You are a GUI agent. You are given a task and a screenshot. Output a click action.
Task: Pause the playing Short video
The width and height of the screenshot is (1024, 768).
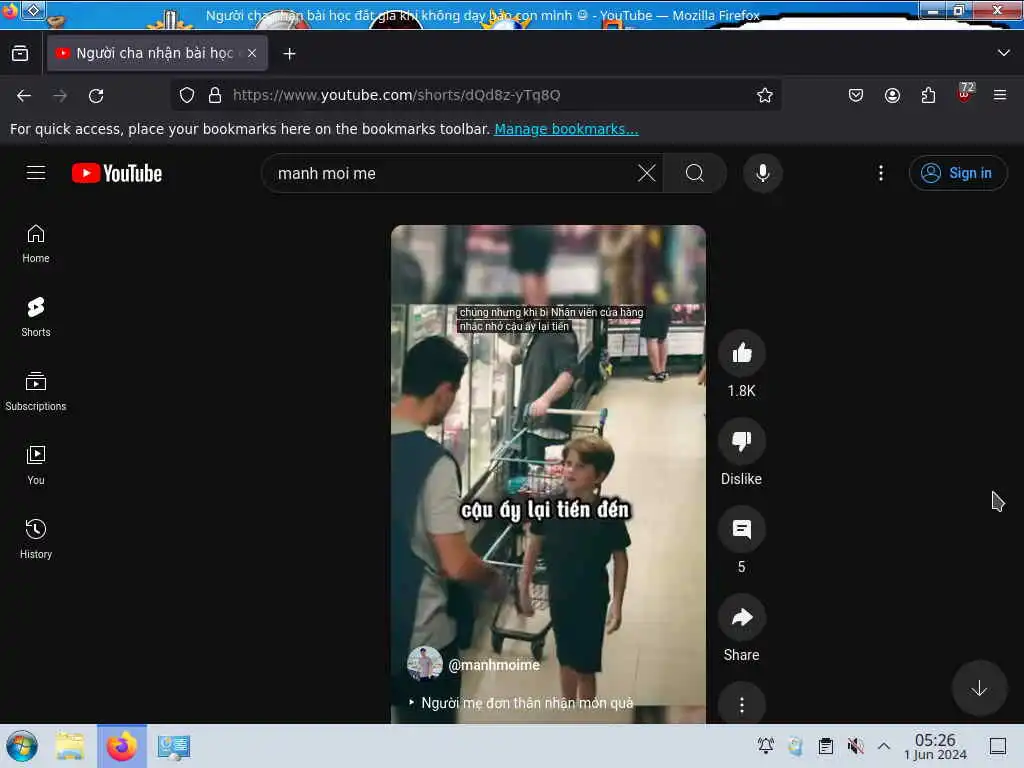point(548,473)
